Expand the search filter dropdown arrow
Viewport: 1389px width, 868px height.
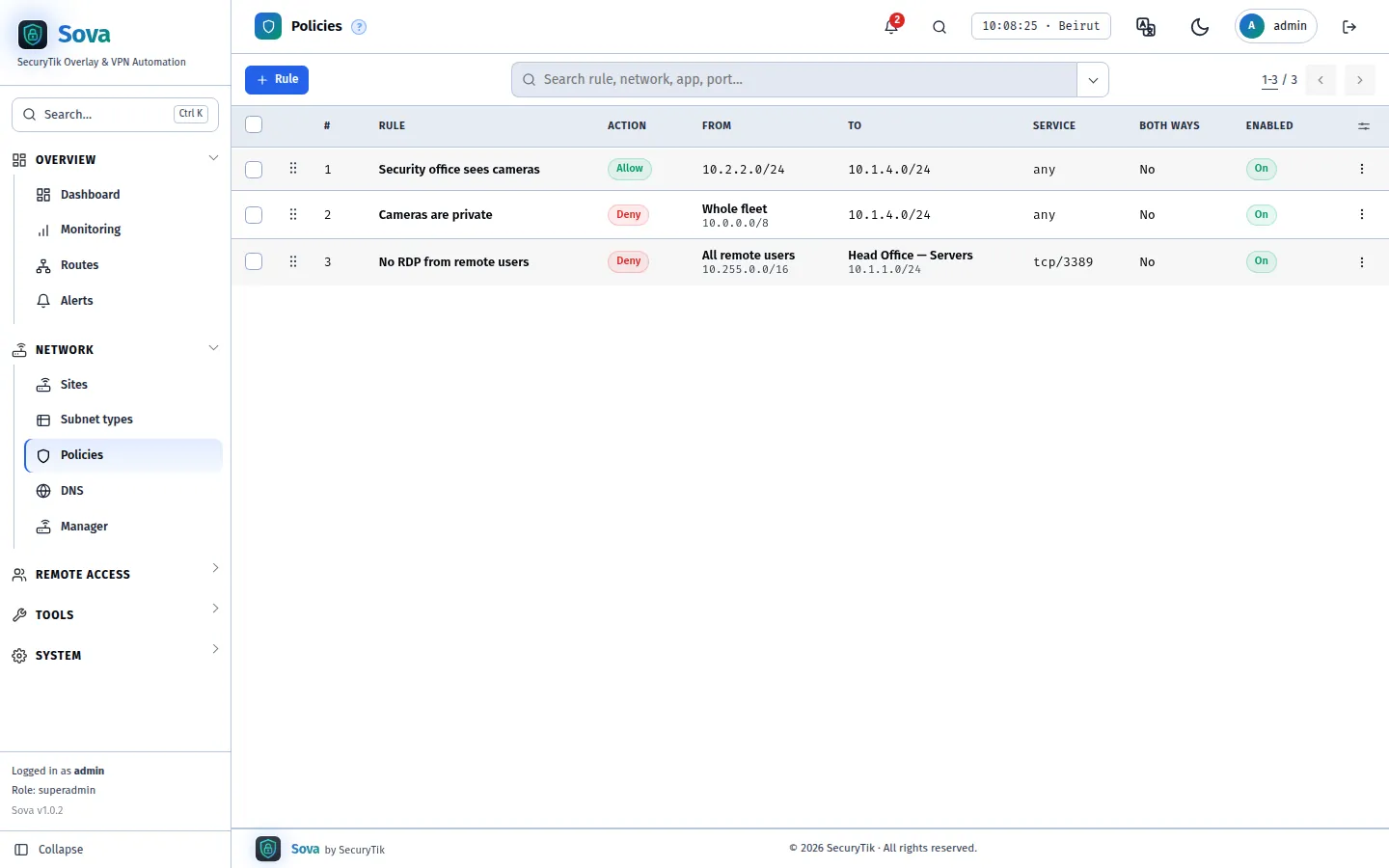[x=1093, y=80]
